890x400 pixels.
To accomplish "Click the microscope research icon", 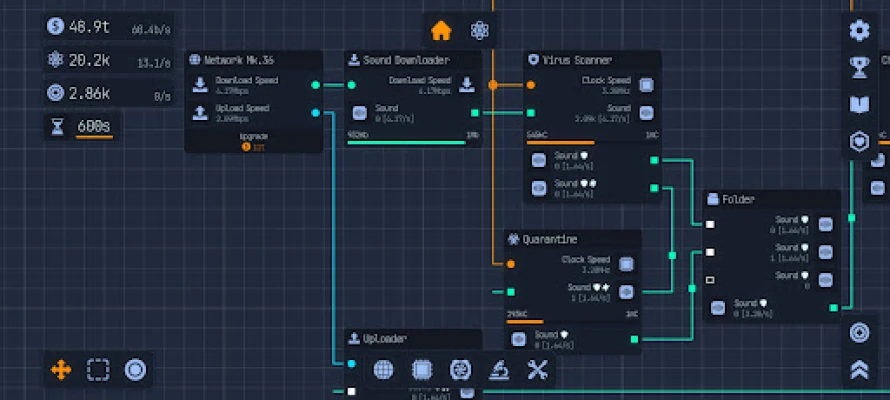I will [499, 370].
